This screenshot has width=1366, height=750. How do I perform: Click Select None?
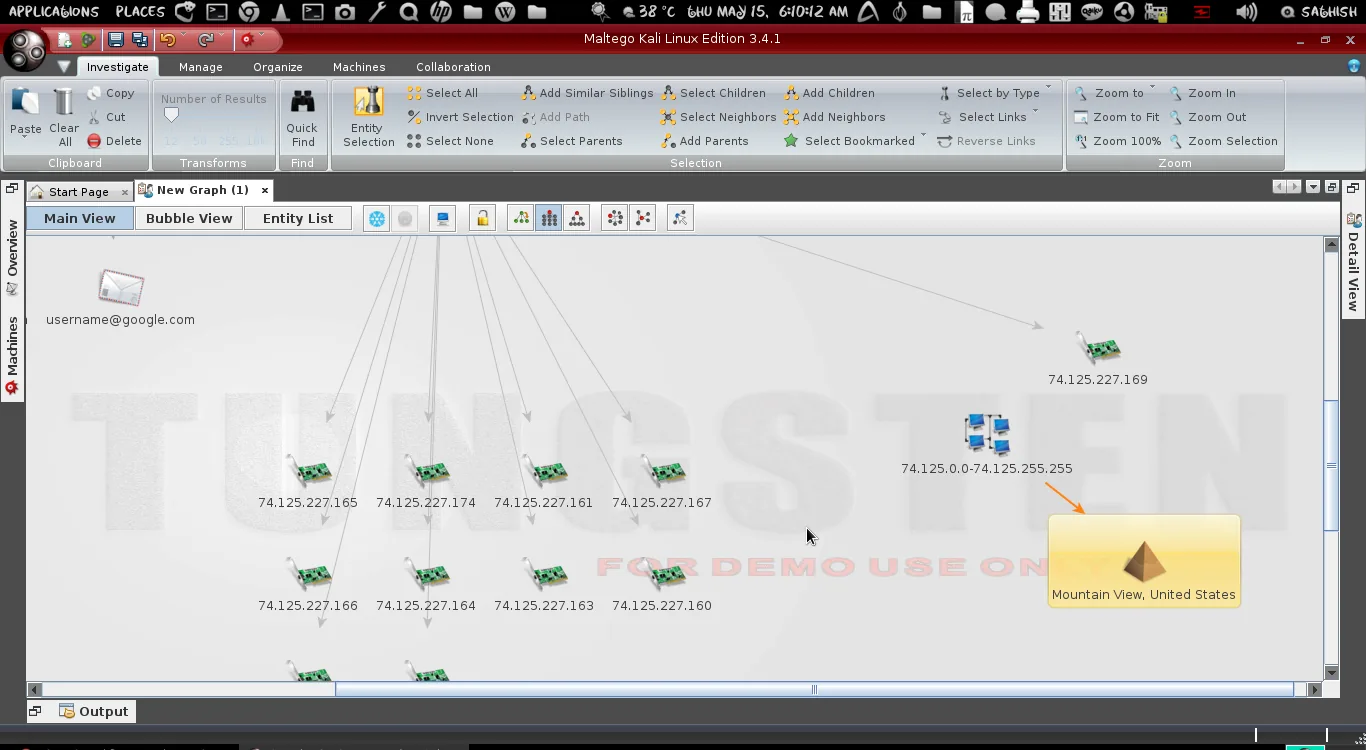point(450,141)
